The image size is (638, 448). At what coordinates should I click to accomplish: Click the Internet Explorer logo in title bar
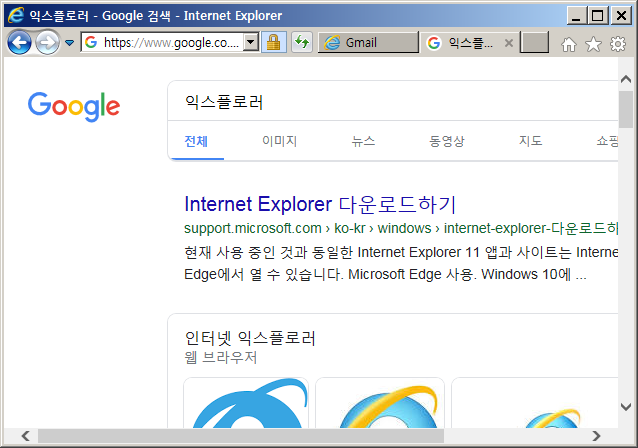[x=16, y=15]
